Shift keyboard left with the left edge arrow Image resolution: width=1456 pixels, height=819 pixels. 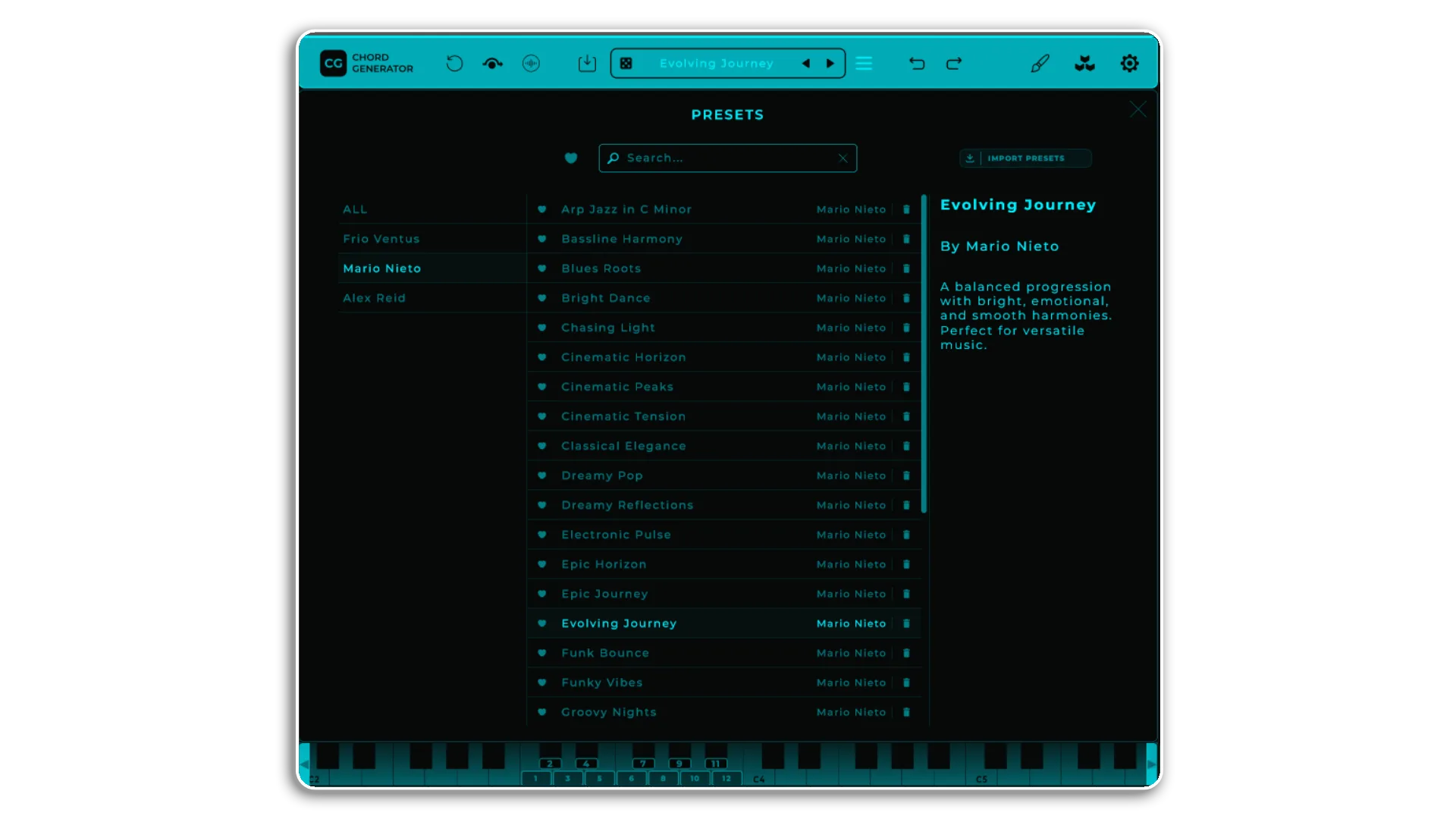point(304,764)
